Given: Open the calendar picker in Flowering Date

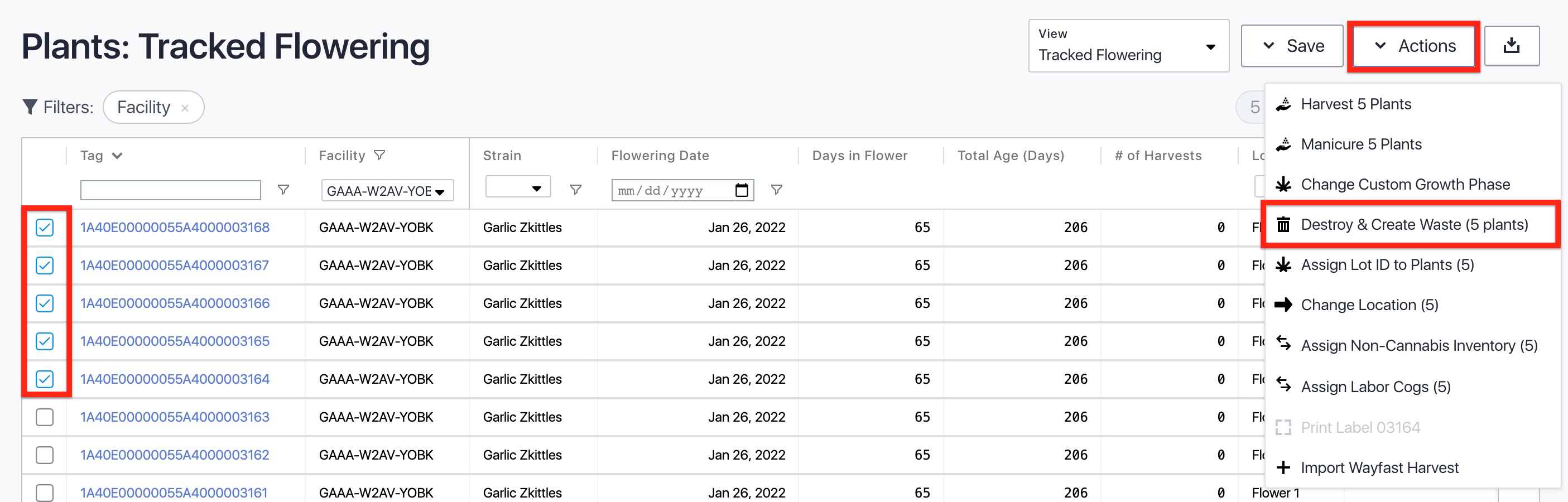Looking at the screenshot, I should pos(741,190).
